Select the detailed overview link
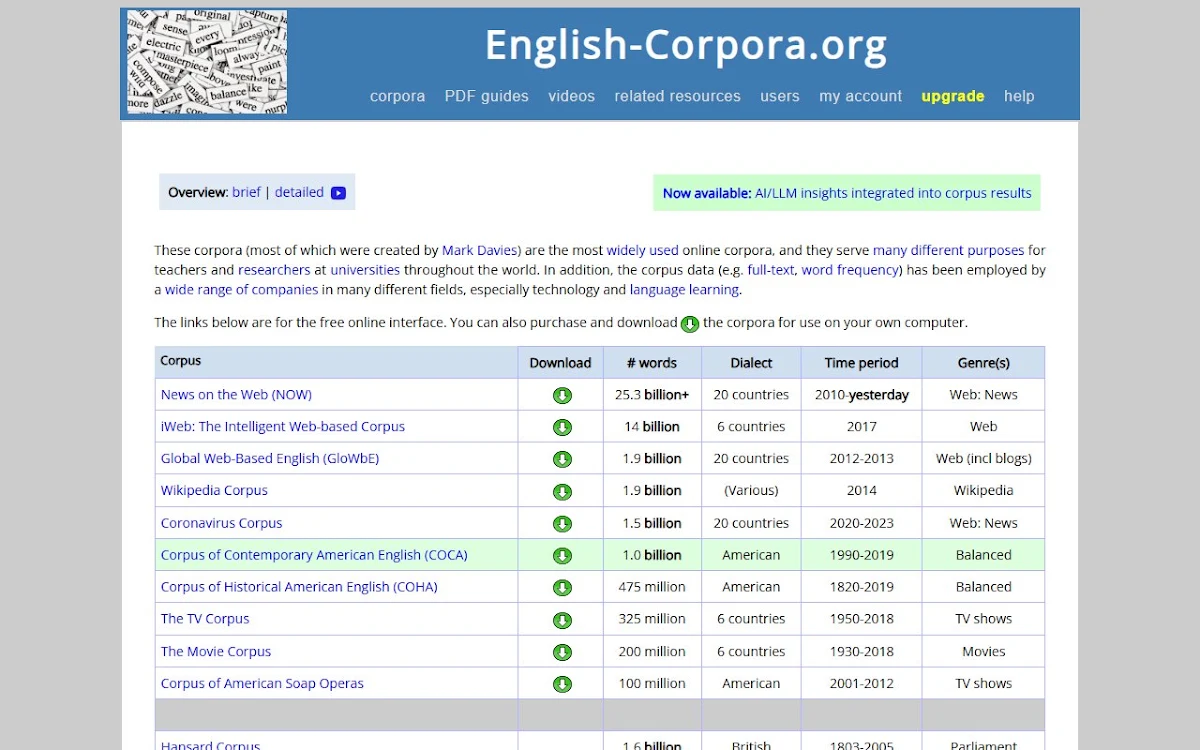The image size is (1200, 750). (x=299, y=192)
